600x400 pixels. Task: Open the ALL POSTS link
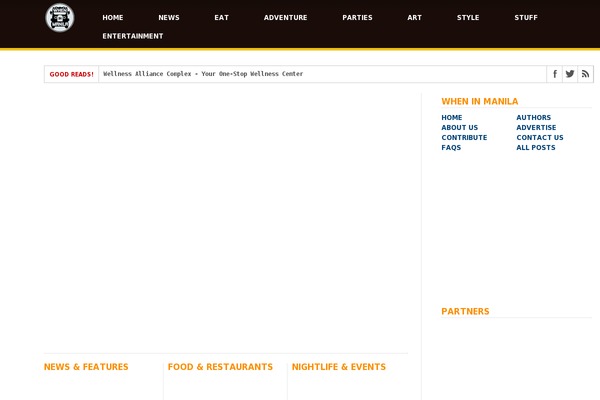(536, 147)
